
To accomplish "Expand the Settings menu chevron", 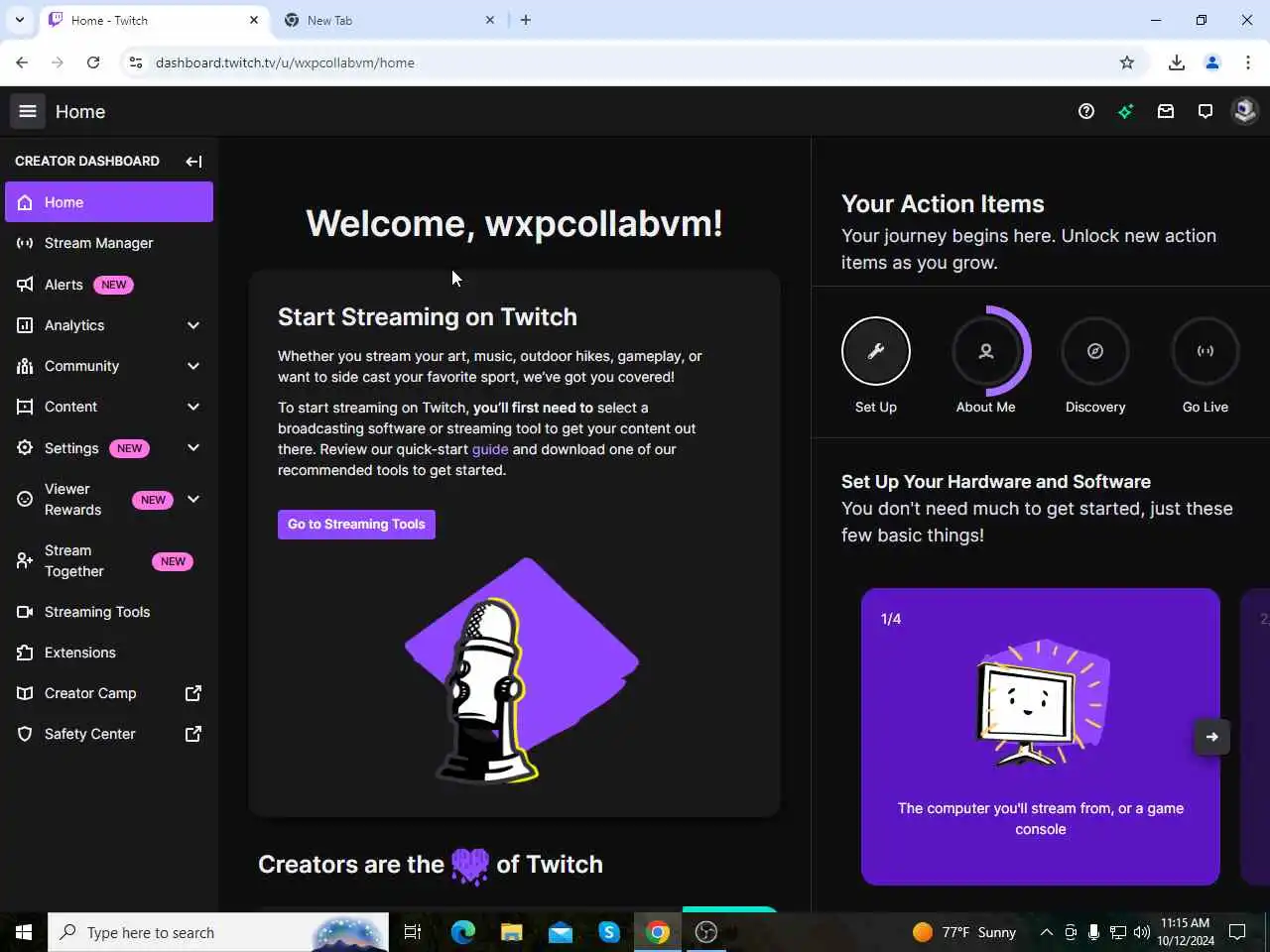I will (193, 448).
